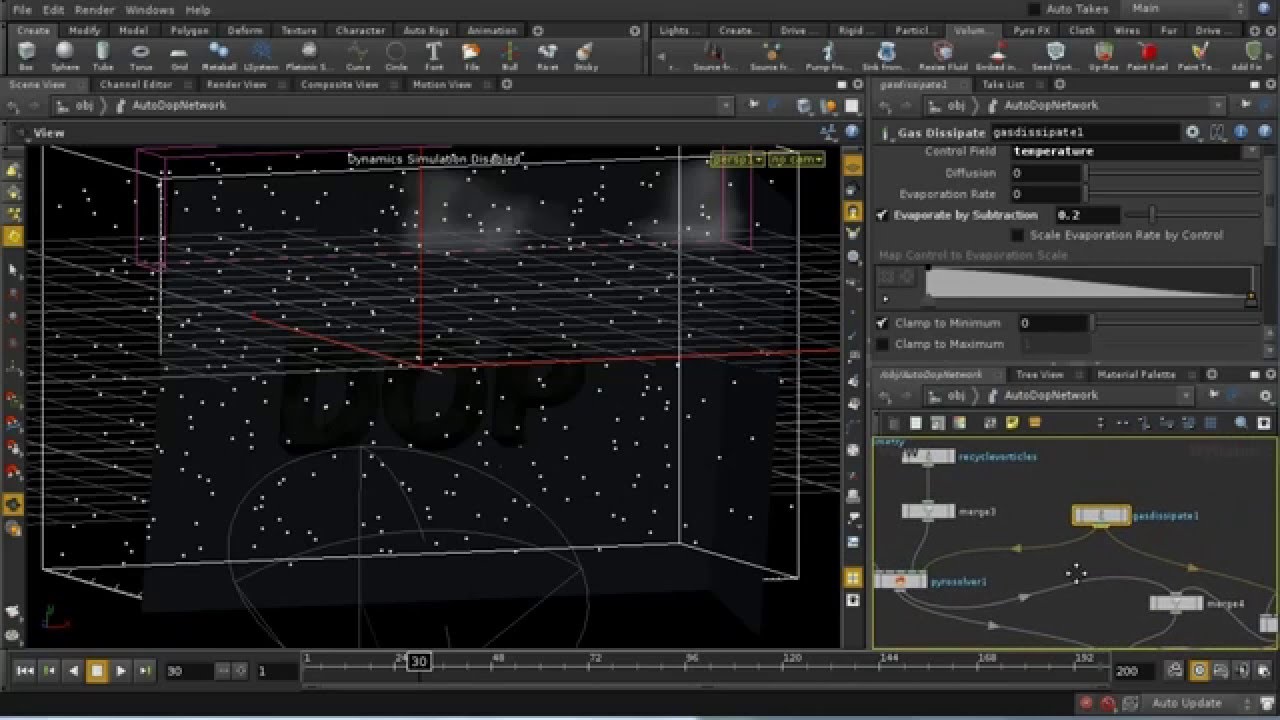The image size is (1280, 720).
Task: Select the Torus shelf tool
Action: 141,55
